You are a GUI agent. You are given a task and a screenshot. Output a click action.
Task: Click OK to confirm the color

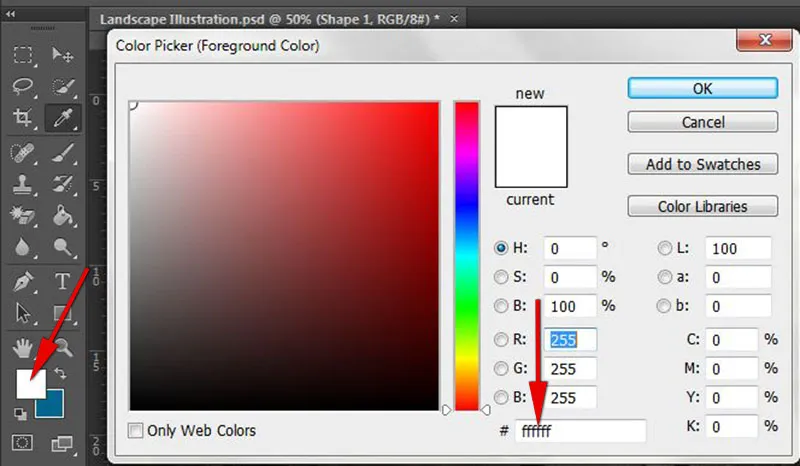coord(703,88)
